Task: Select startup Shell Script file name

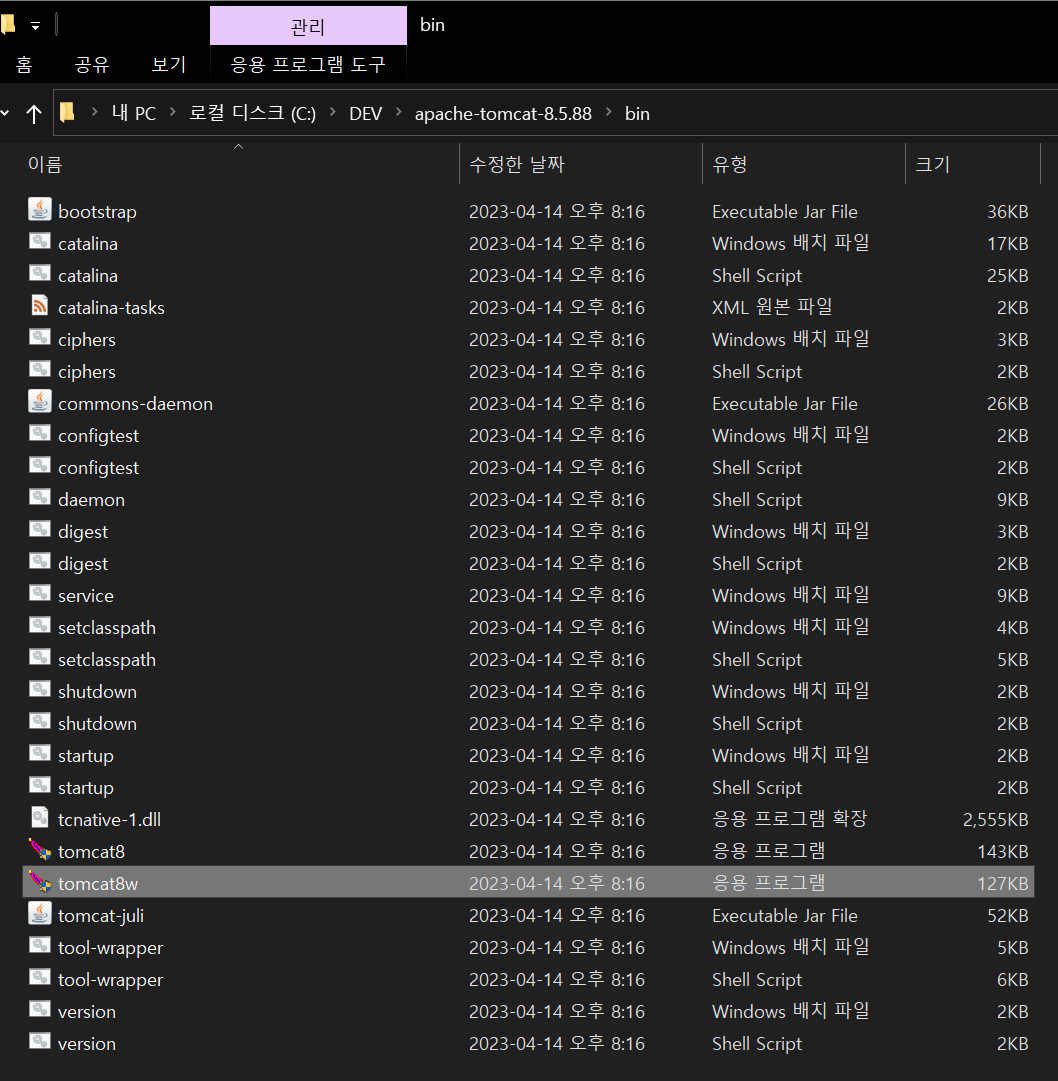Action: point(85,788)
